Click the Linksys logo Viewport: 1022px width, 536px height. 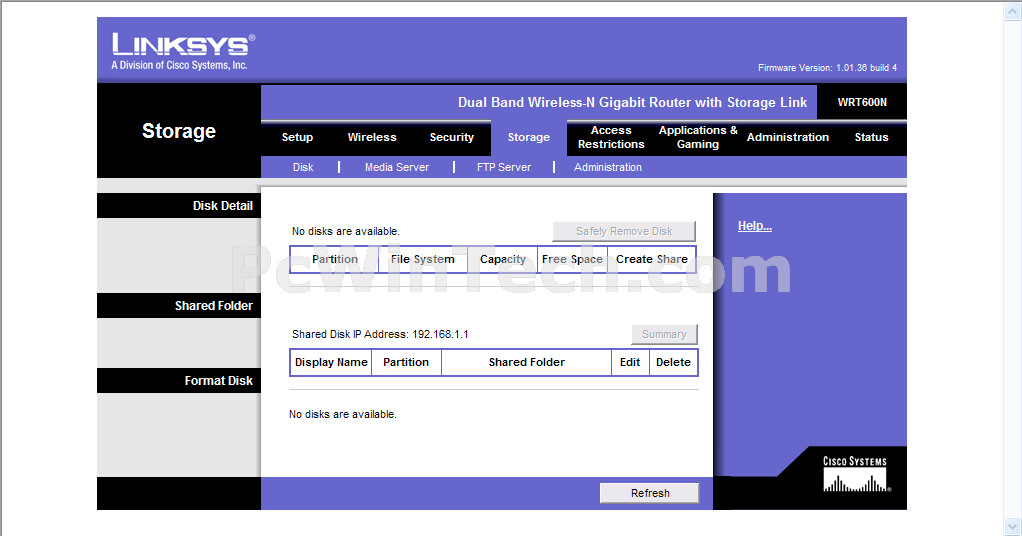click(183, 51)
